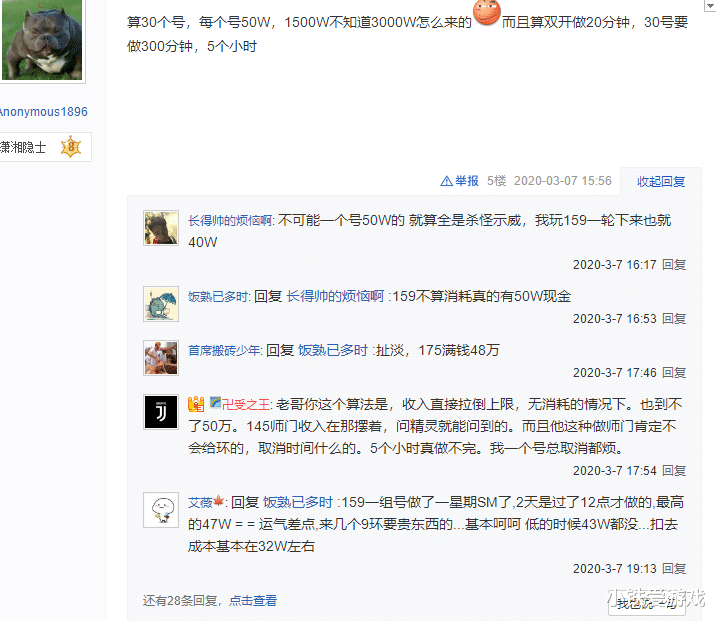Viewport: 716px width, 621px height.
Task: Click the report warning triangle icon
Action: pos(446,181)
